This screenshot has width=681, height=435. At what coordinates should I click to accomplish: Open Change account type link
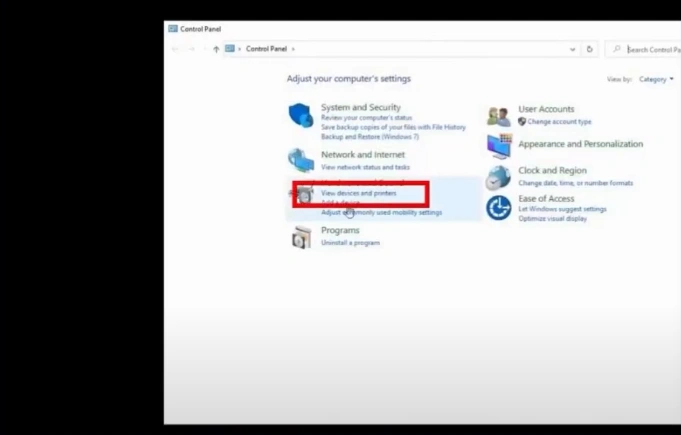pos(559,122)
